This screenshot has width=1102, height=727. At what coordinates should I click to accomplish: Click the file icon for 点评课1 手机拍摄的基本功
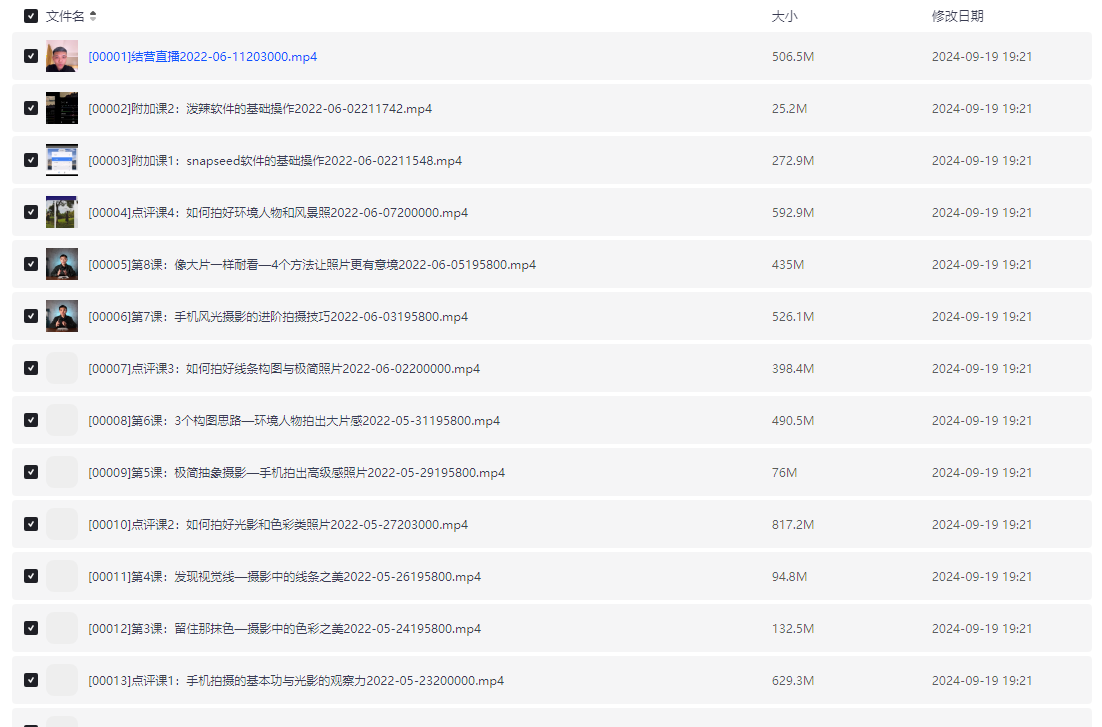[62, 680]
